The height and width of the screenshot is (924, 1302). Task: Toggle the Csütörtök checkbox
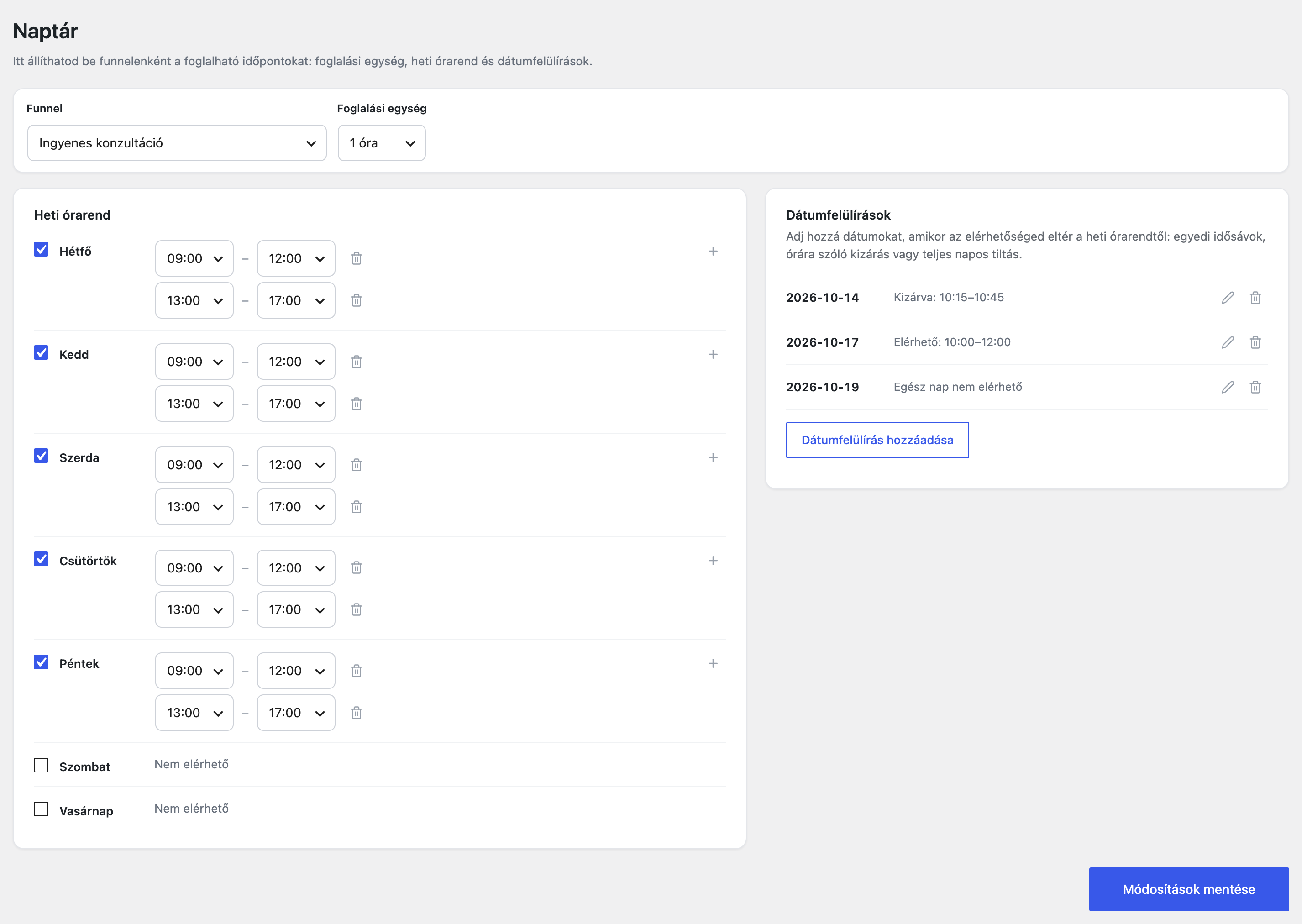point(41,559)
